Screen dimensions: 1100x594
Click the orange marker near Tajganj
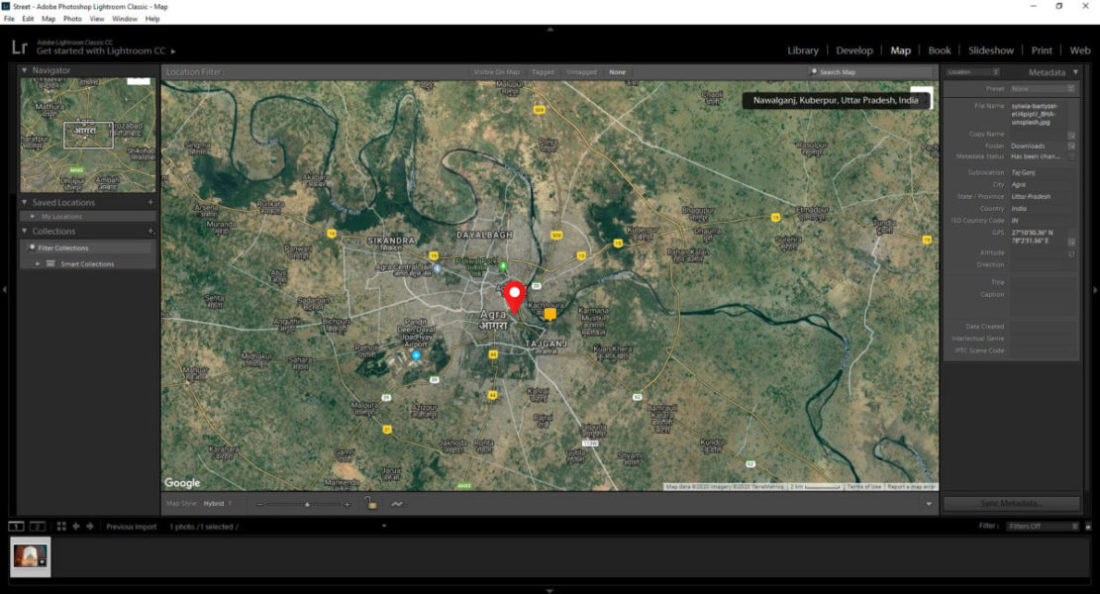tap(550, 314)
